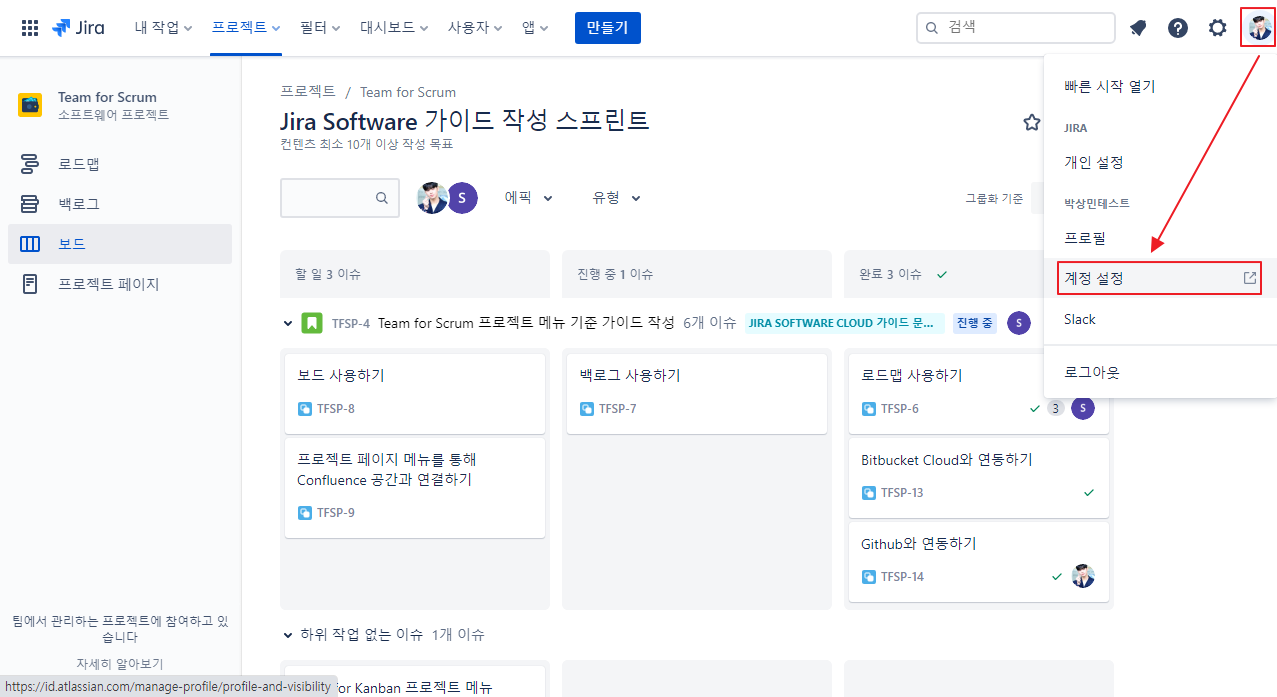Open the 내 작업 dropdown menu
Viewport: 1277px width, 697px height.
coord(164,28)
